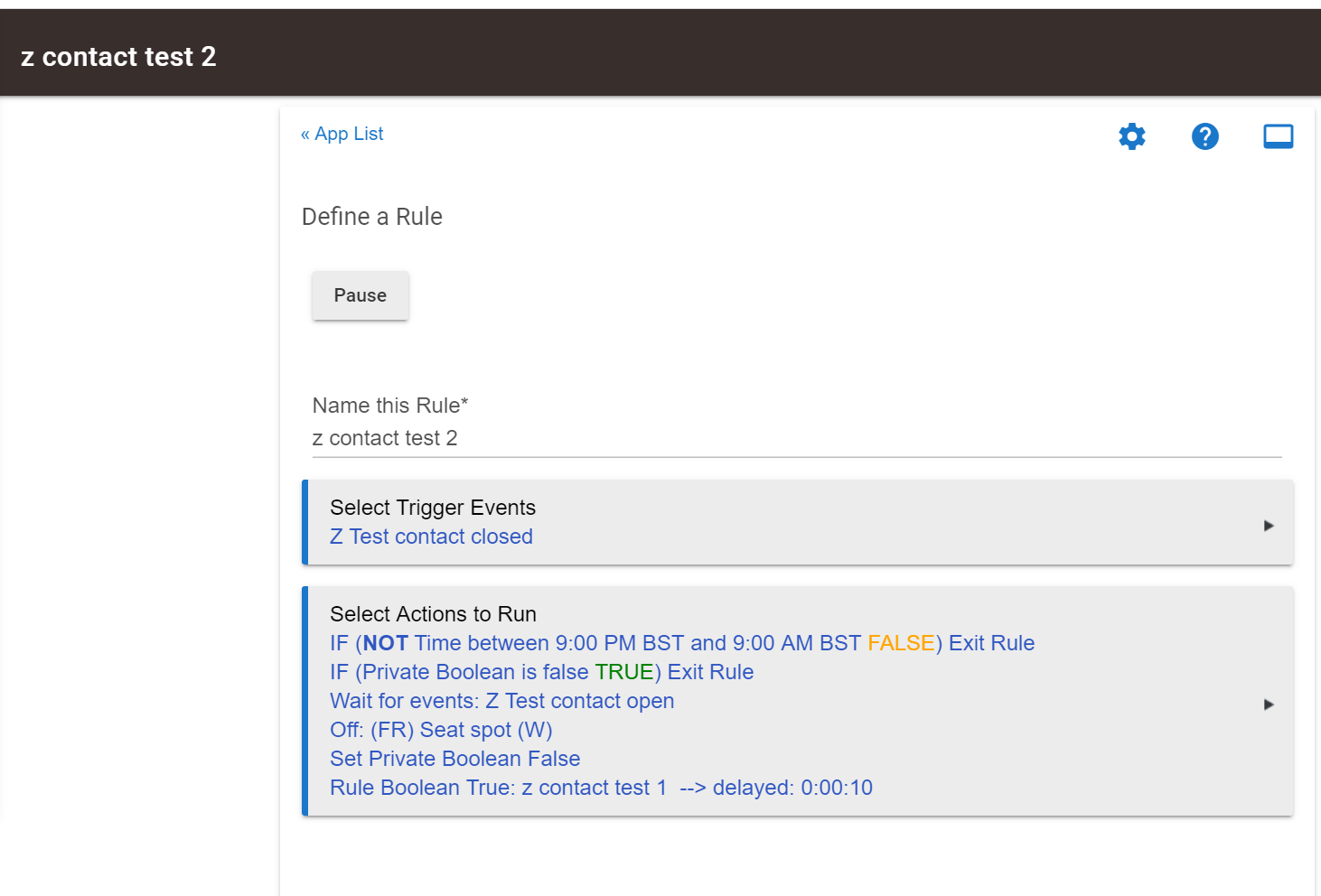The width and height of the screenshot is (1321, 896).
Task: Go back to App List
Action: (342, 134)
